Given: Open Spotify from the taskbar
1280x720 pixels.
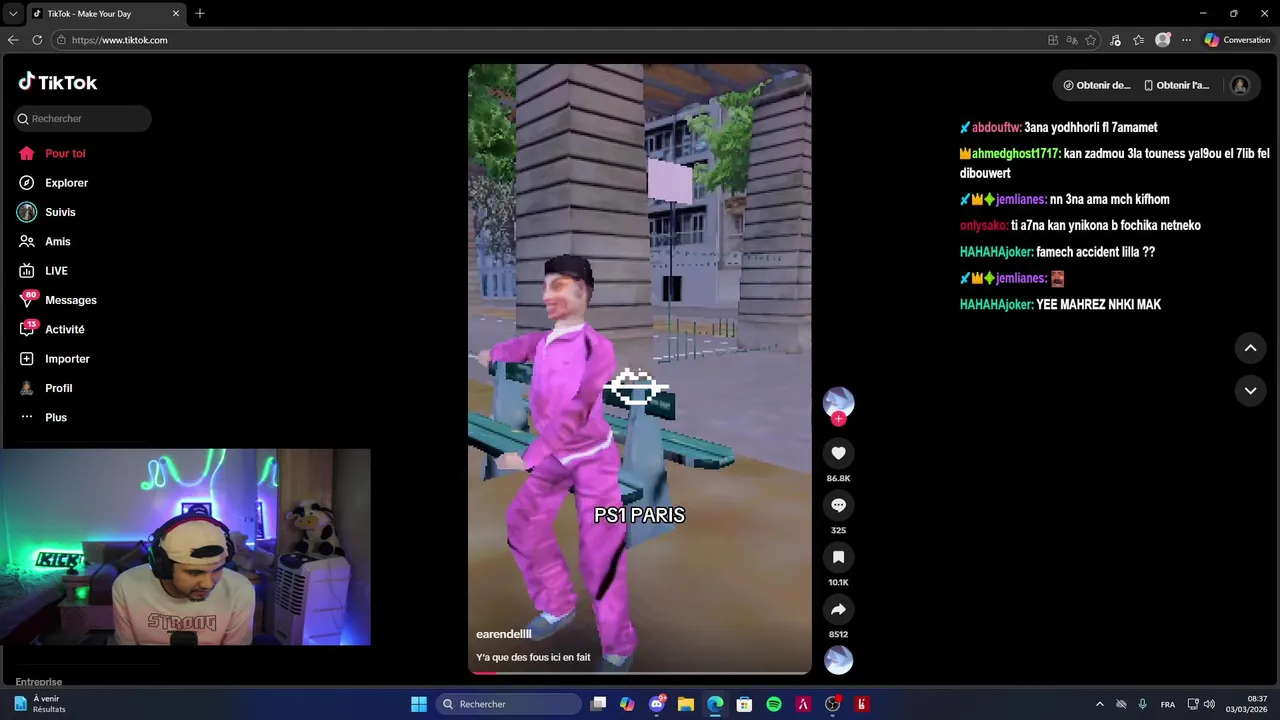Looking at the screenshot, I should tap(774, 704).
